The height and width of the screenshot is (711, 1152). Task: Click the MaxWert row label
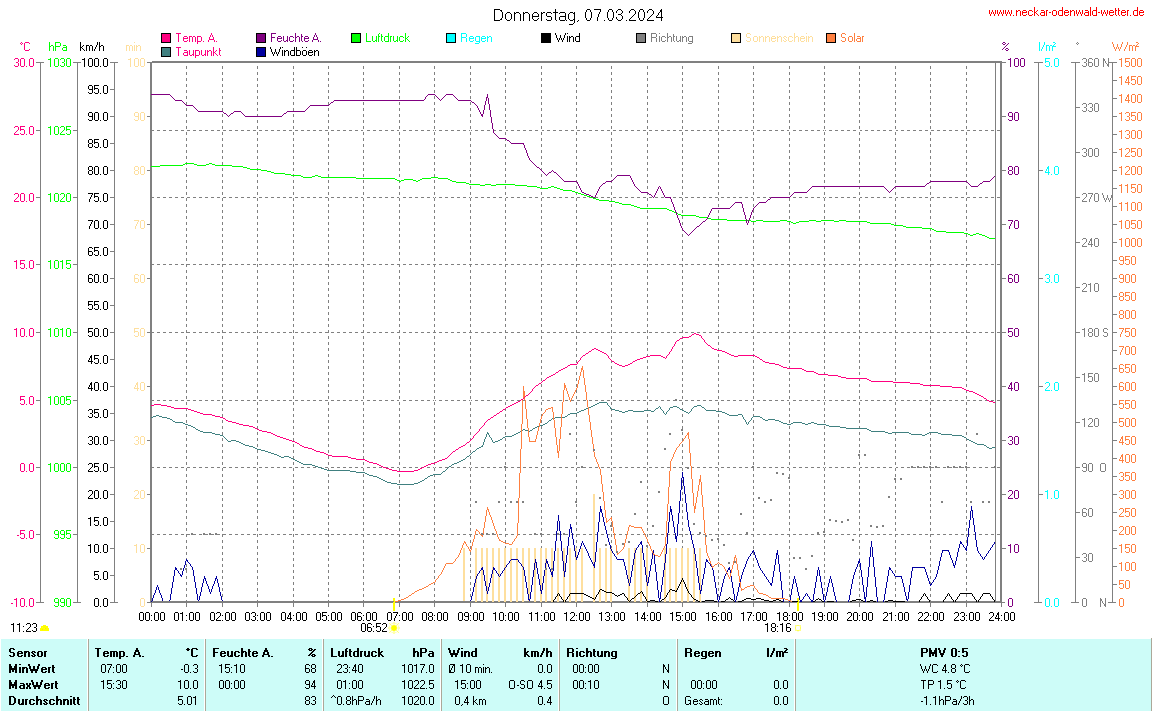[31, 685]
